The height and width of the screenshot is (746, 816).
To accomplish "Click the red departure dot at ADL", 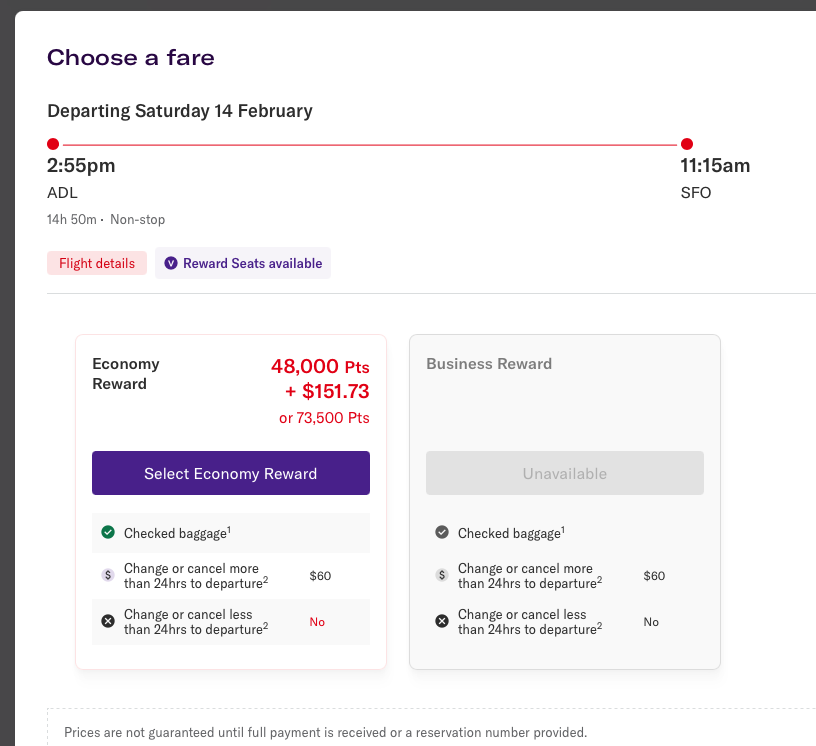I will pos(53,144).
